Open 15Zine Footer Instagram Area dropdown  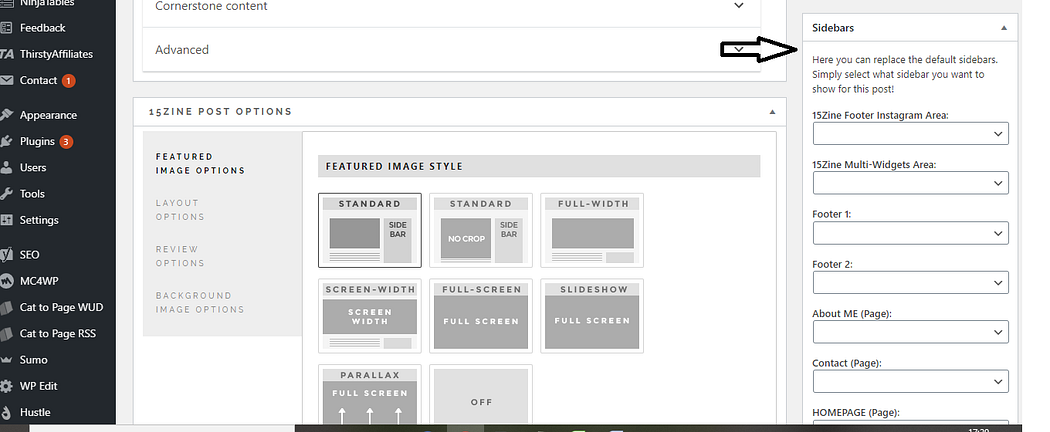coord(910,133)
